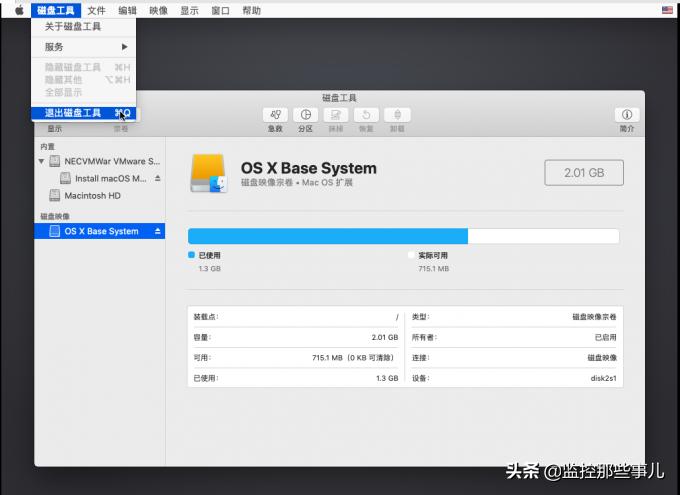Click the 2.01 GB size box

[584, 173]
